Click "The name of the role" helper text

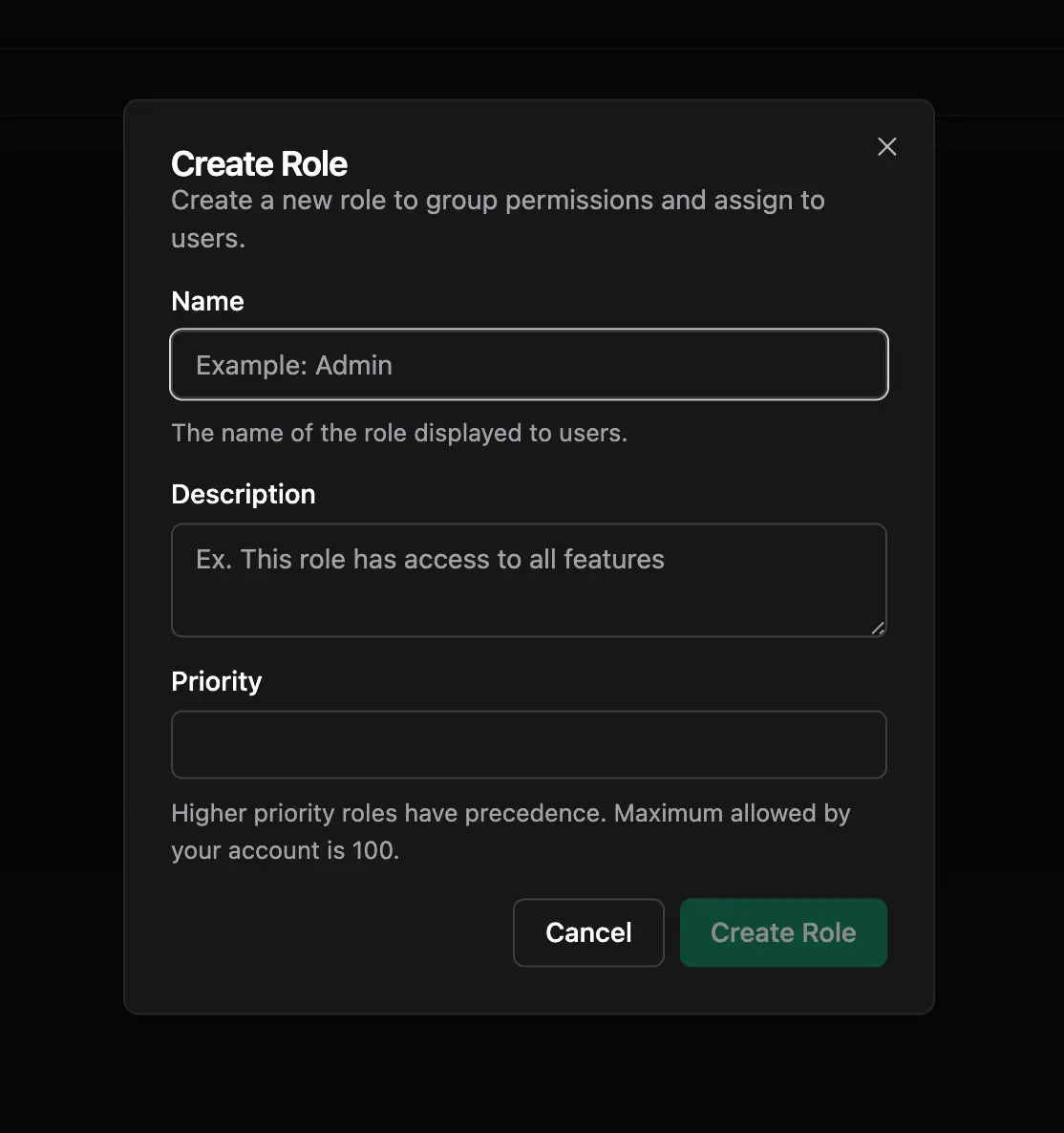(398, 433)
